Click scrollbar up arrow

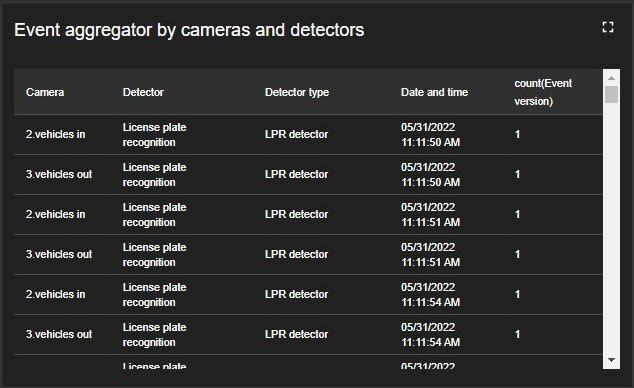[x=611, y=78]
